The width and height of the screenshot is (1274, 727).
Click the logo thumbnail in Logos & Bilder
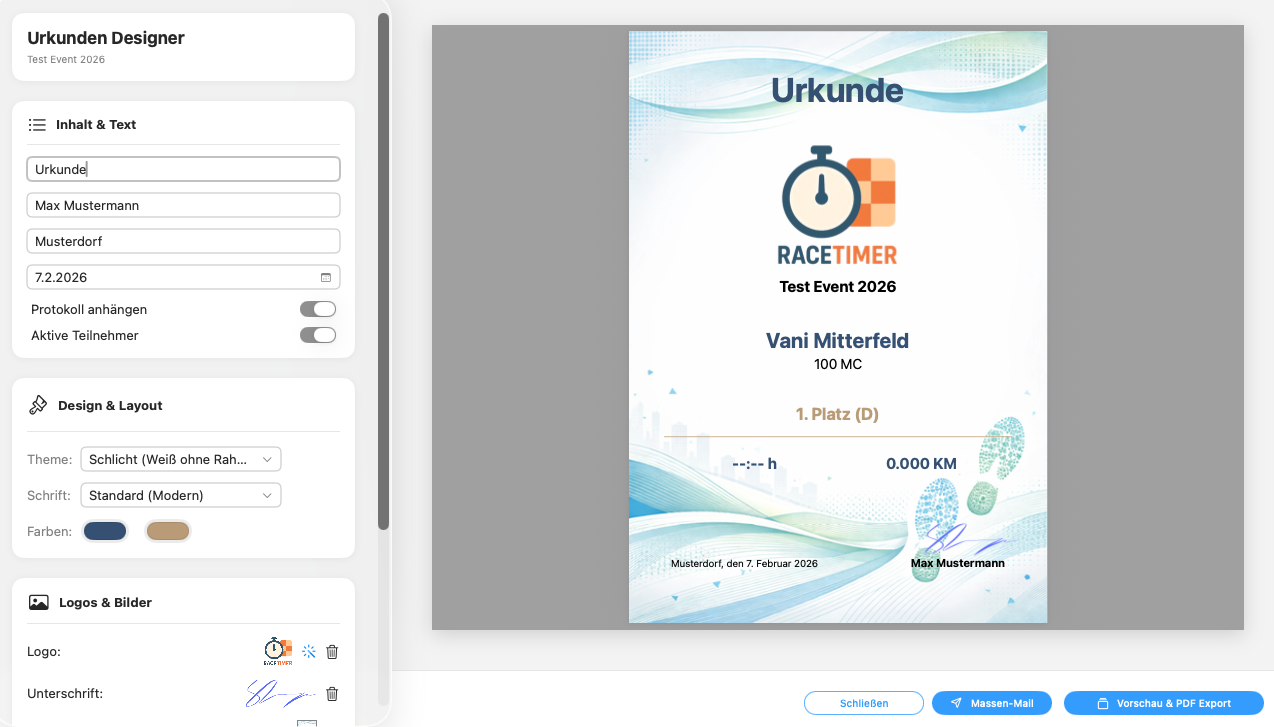pos(278,651)
